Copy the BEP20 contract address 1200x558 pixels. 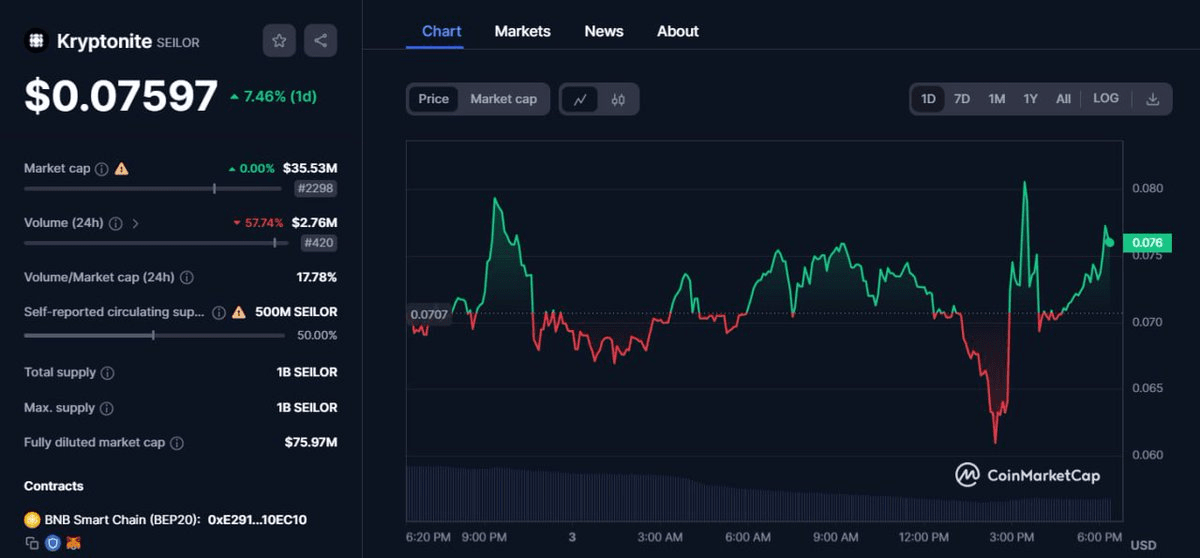click(x=32, y=542)
